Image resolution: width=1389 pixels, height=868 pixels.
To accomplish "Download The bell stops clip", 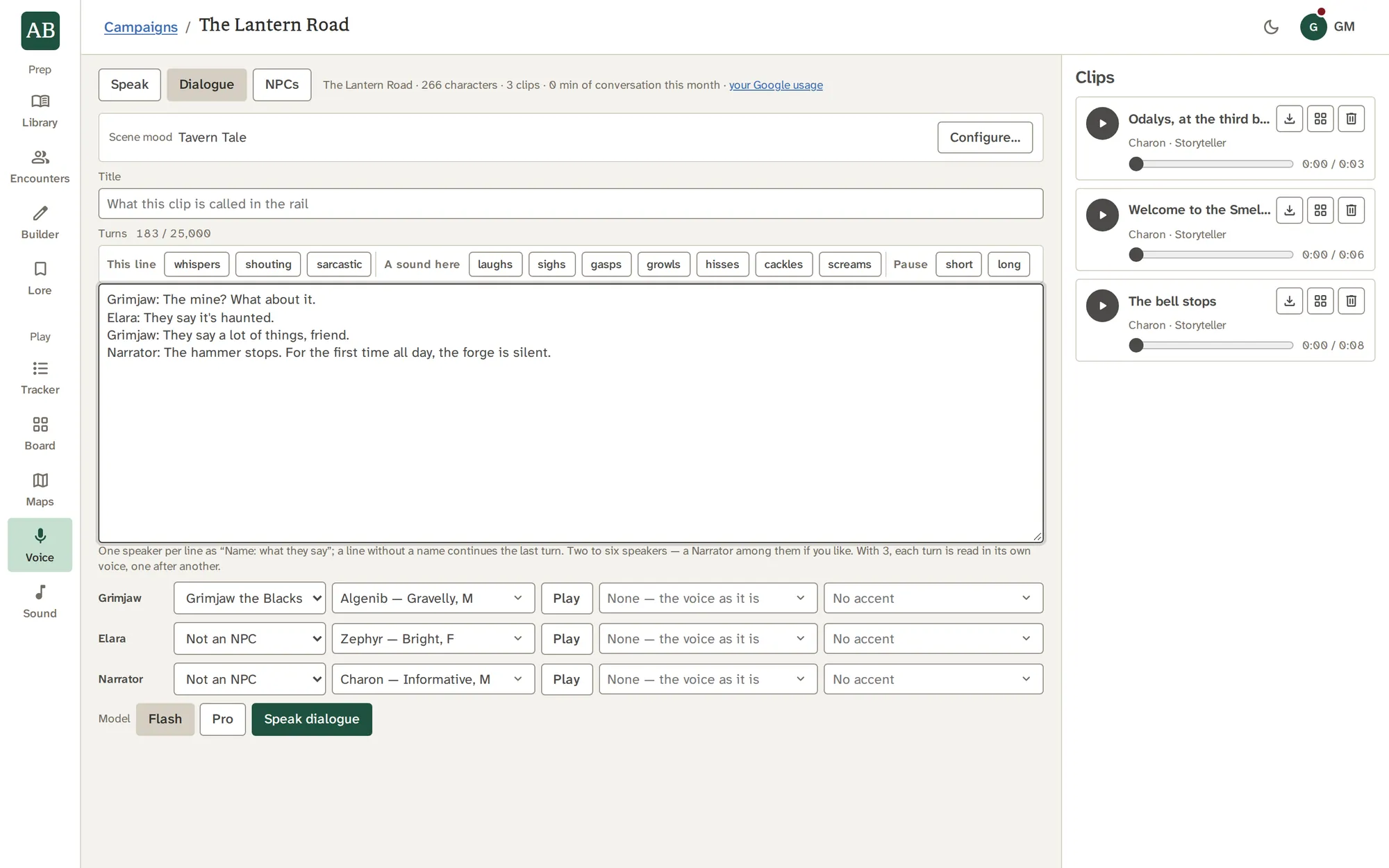I will pyautogui.click(x=1290, y=301).
